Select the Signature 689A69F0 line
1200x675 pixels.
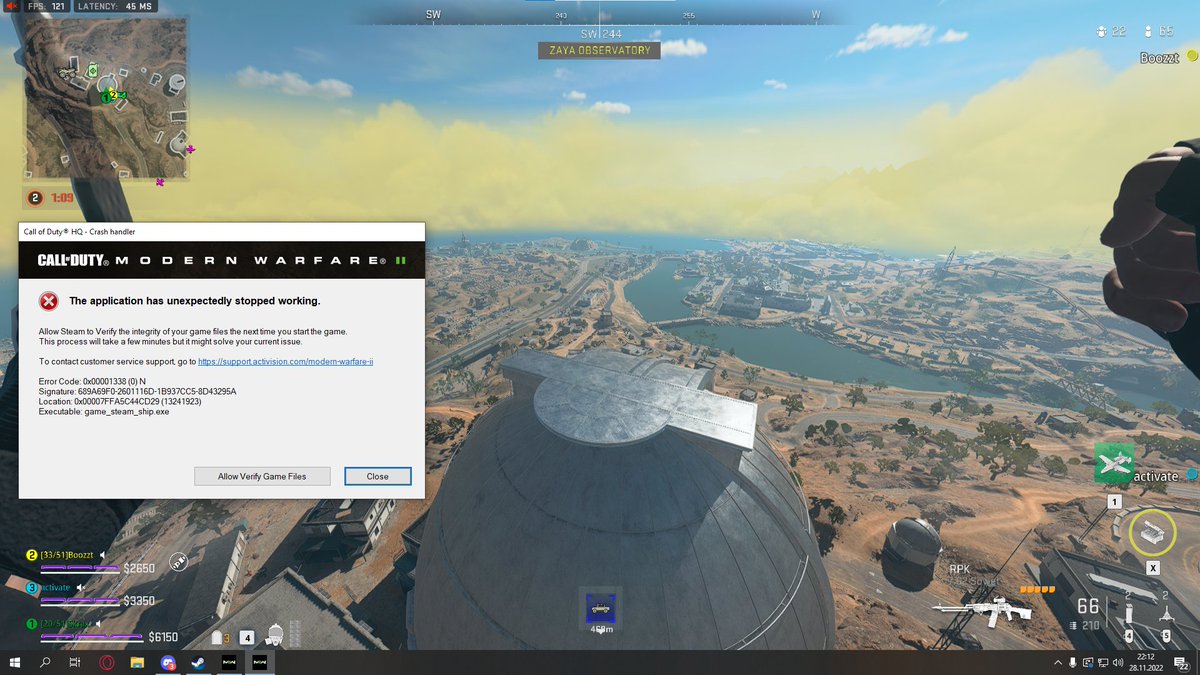coord(137,391)
